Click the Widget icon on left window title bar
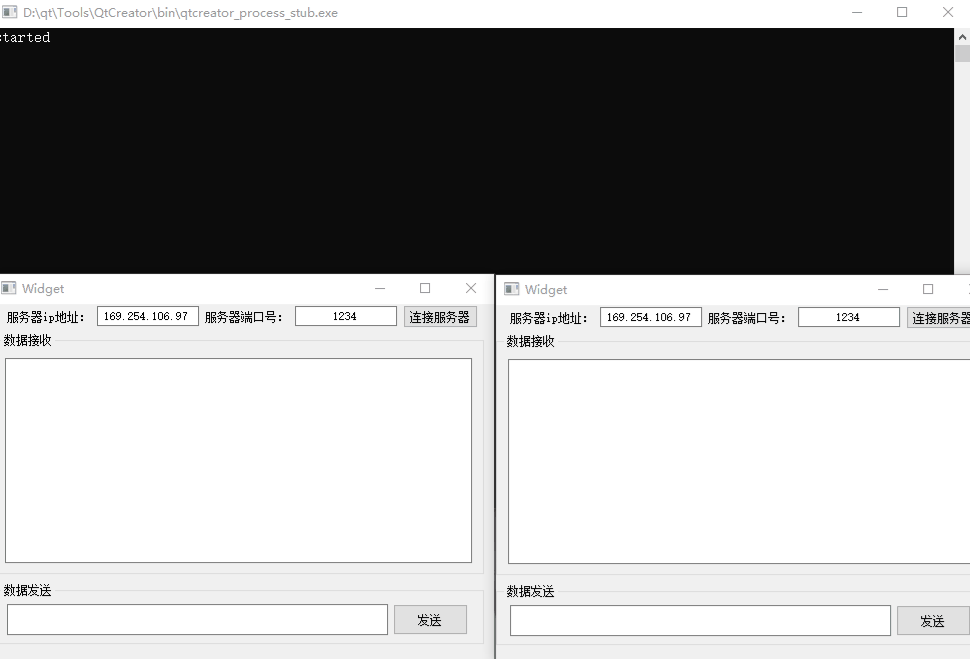The width and height of the screenshot is (970, 659). point(10,288)
